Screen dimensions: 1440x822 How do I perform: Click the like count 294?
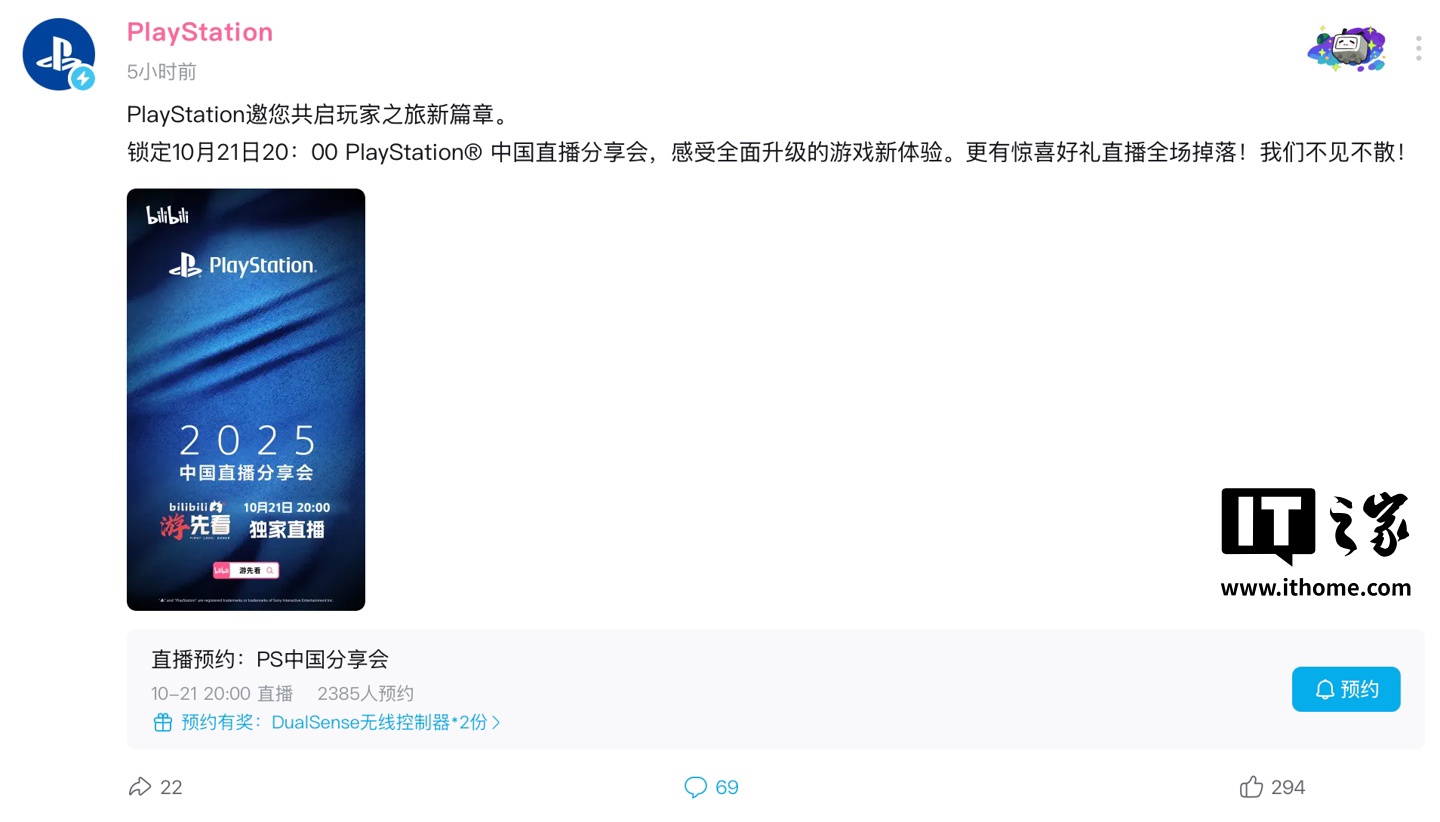click(1288, 787)
